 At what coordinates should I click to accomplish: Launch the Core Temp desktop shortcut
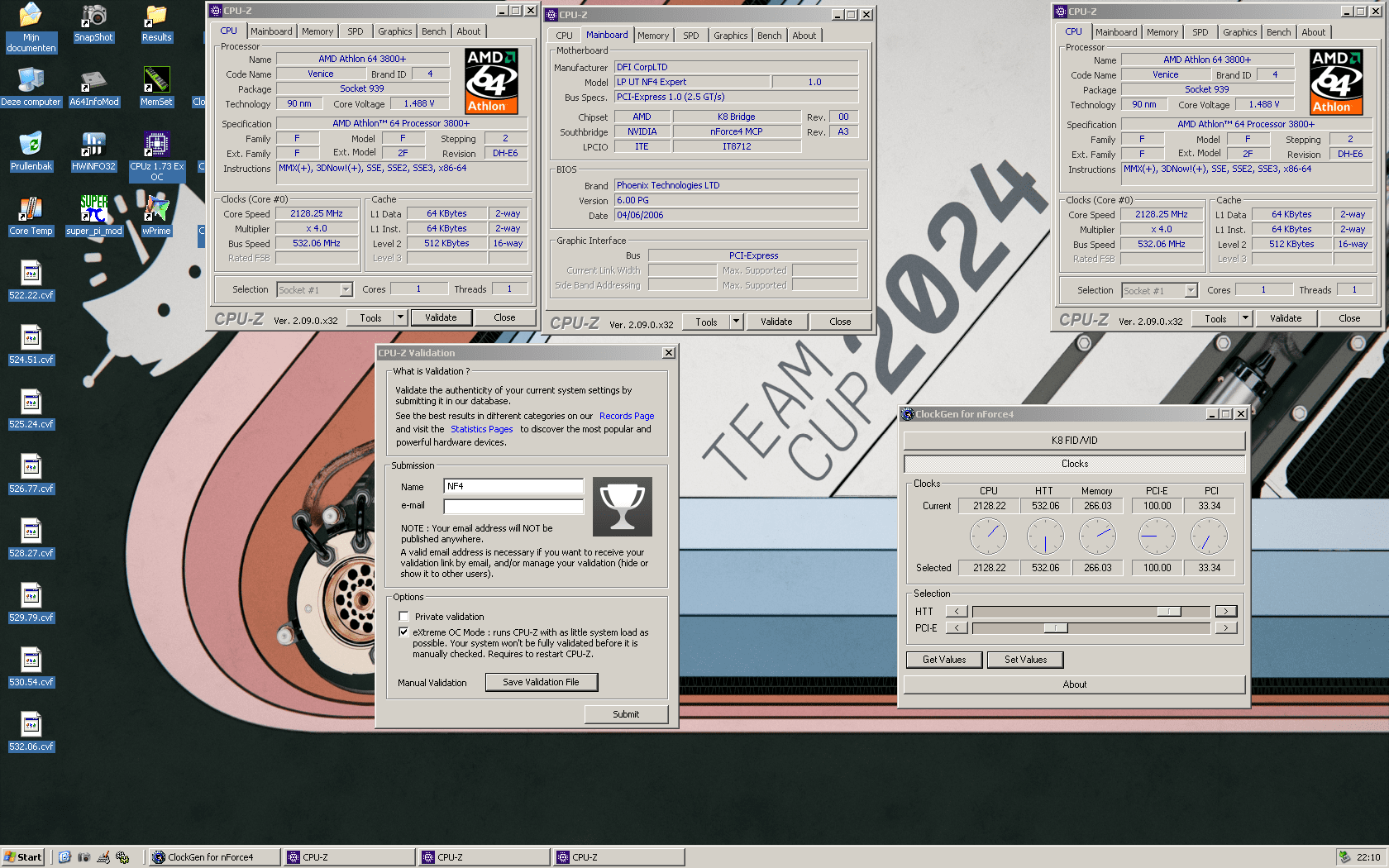(31, 217)
